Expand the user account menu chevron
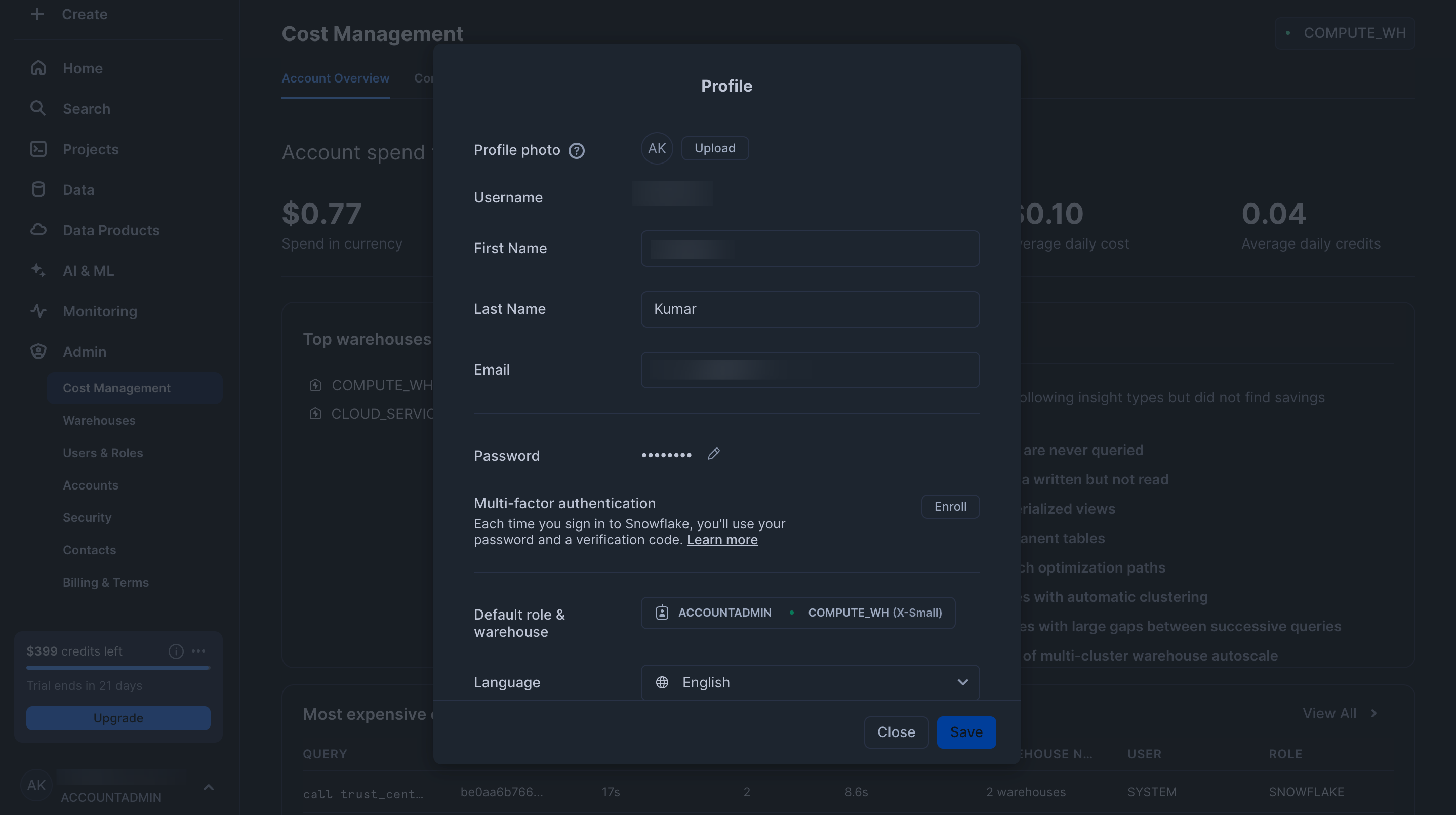Image resolution: width=1456 pixels, height=815 pixels. pyautogui.click(x=208, y=787)
